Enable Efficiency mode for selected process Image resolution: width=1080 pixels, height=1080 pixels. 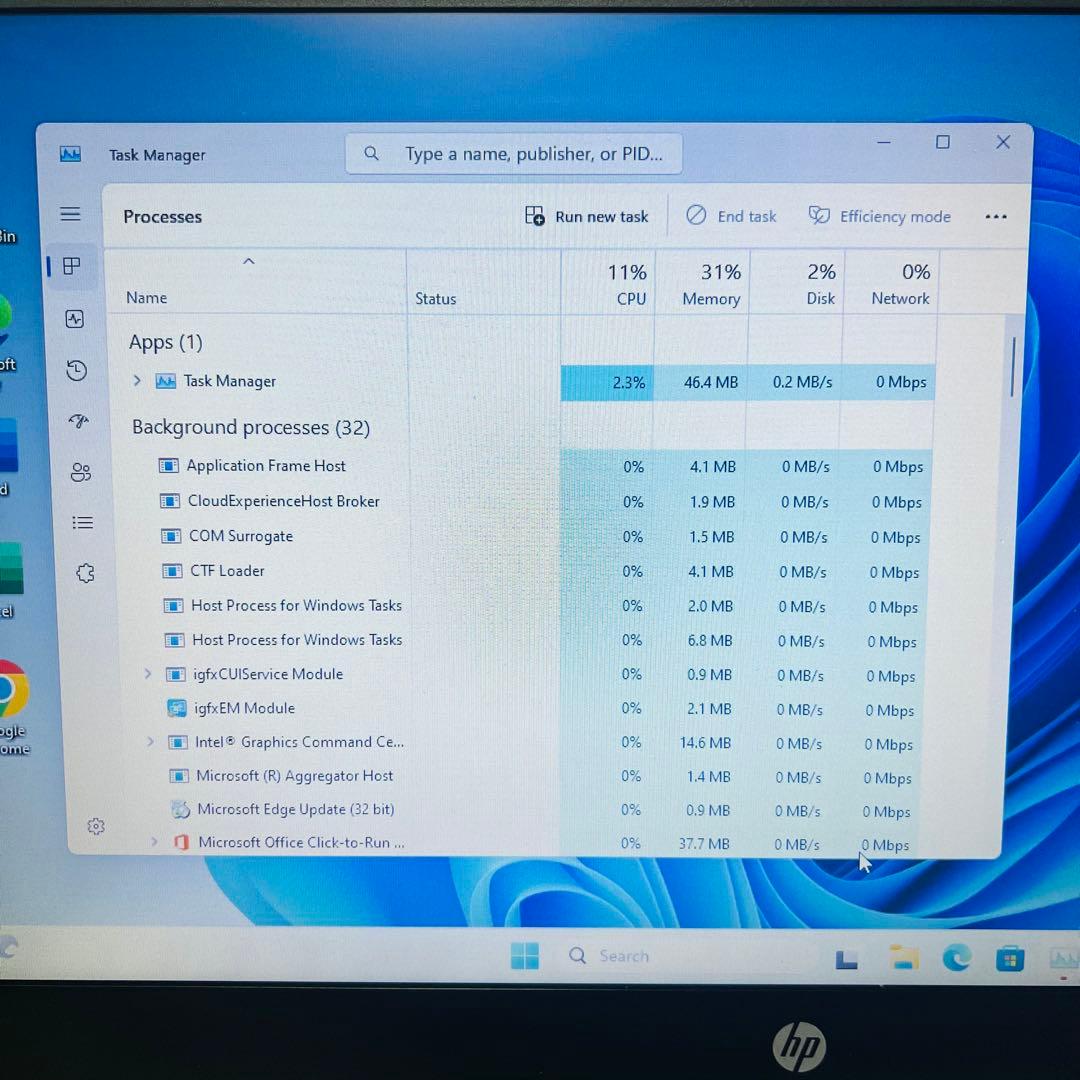(879, 216)
